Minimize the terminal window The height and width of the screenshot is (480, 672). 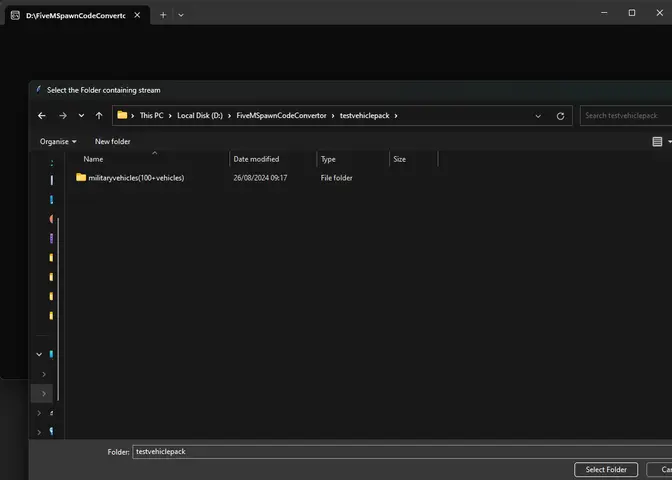coord(604,13)
